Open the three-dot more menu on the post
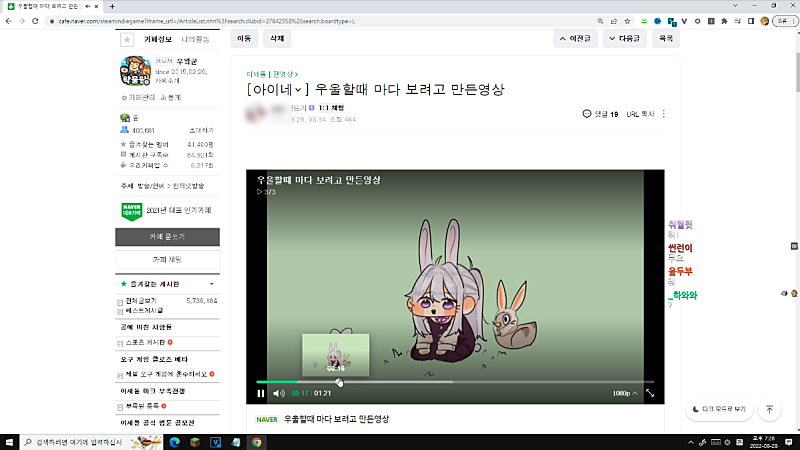 664,114
